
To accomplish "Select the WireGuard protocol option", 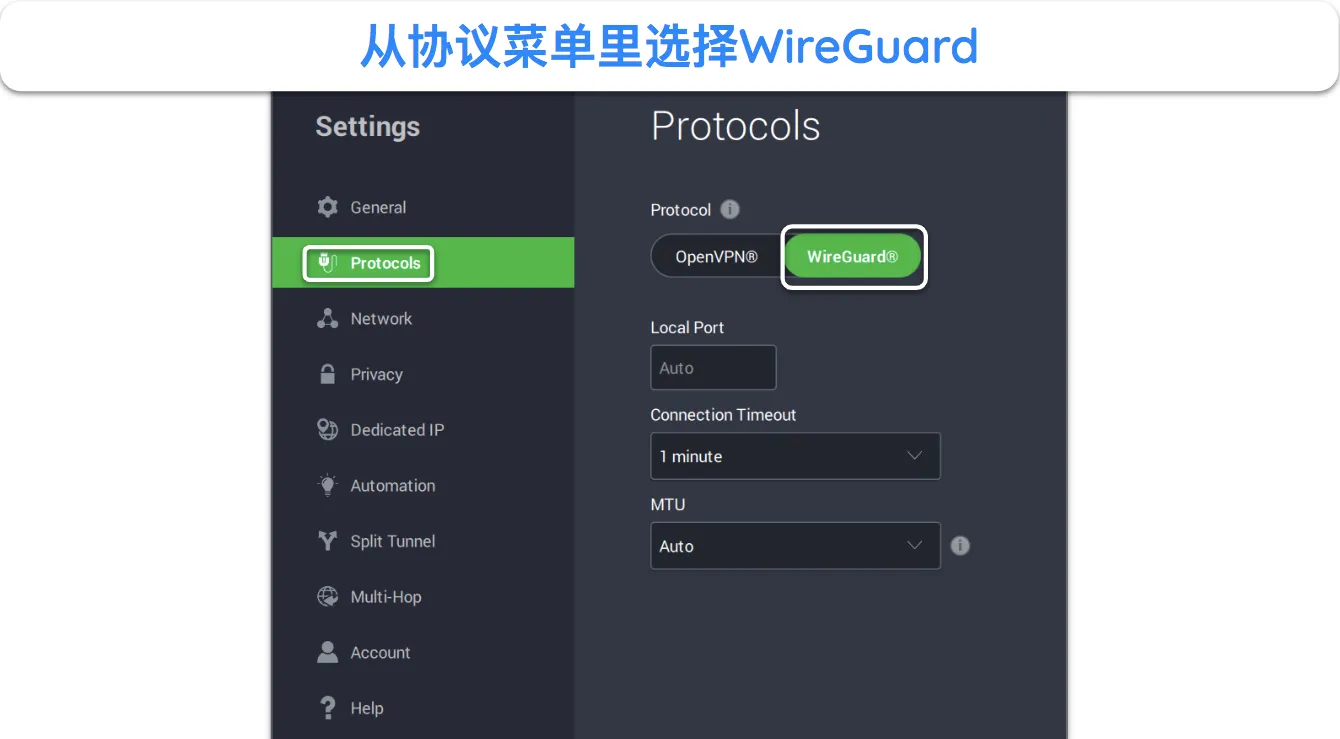I will [852, 257].
